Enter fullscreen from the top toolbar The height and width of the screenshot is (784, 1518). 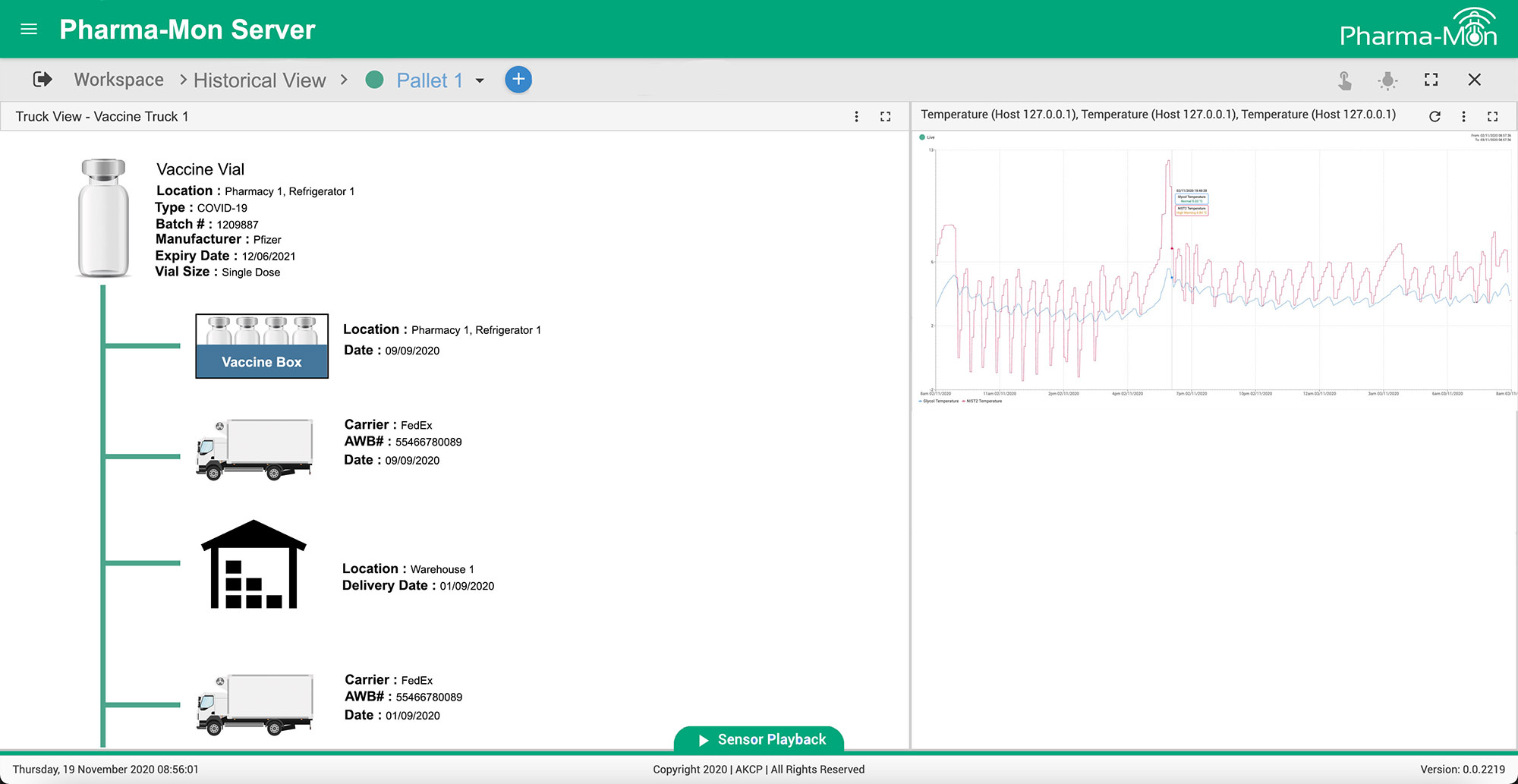coord(1431,80)
